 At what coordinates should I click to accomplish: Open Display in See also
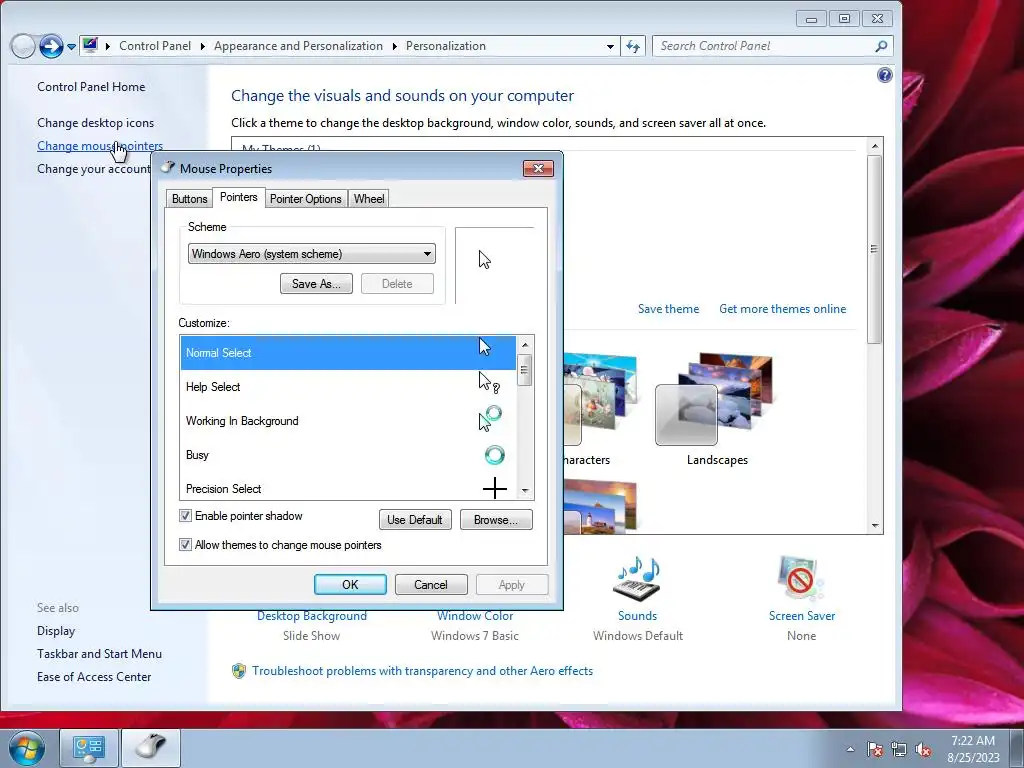pyautogui.click(x=56, y=631)
